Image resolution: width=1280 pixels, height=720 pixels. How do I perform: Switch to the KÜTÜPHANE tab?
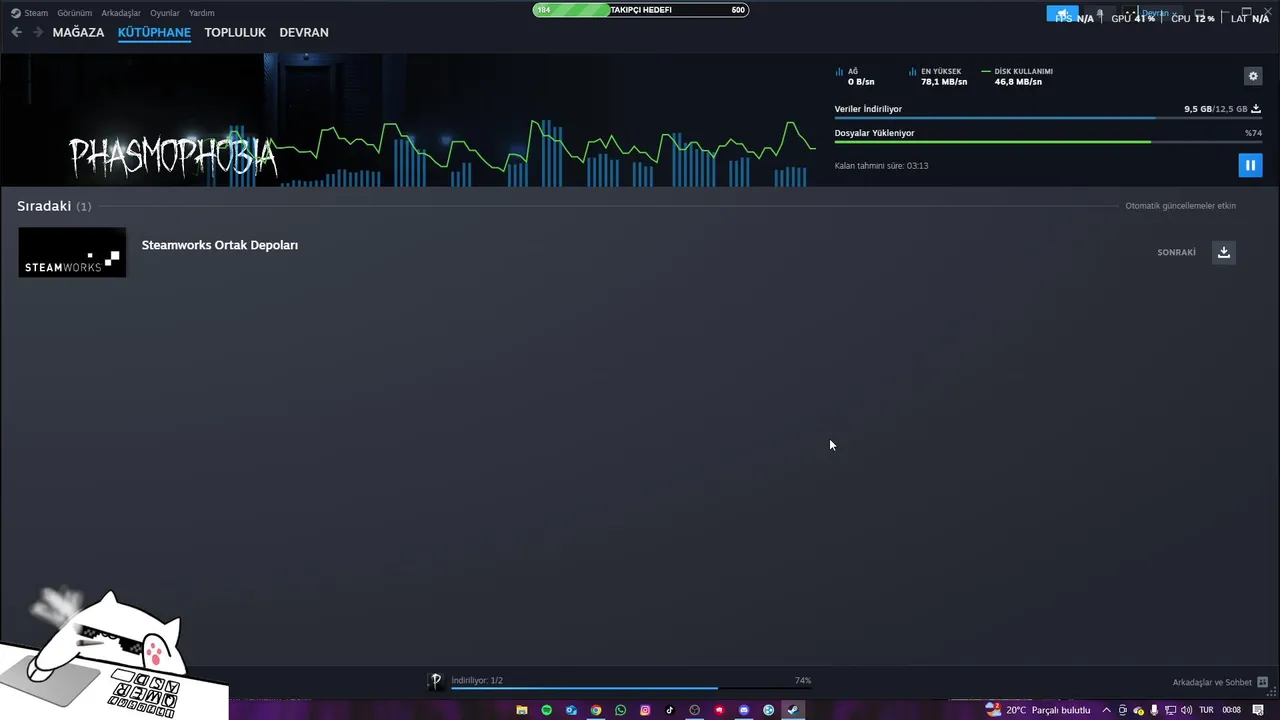point(154,32)
